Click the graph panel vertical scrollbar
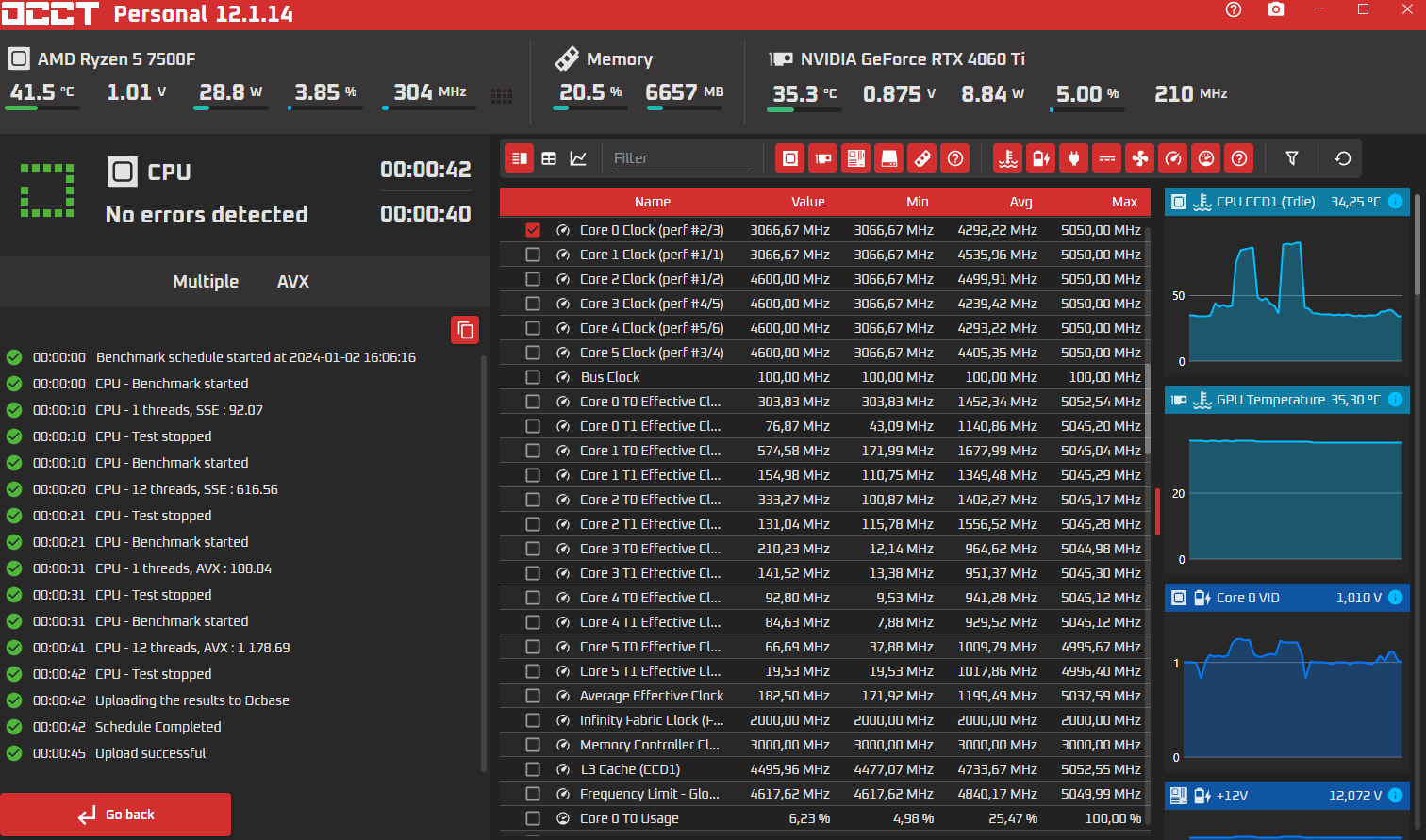This screenshot has height=840, width=1426. tap(1418, 247)
